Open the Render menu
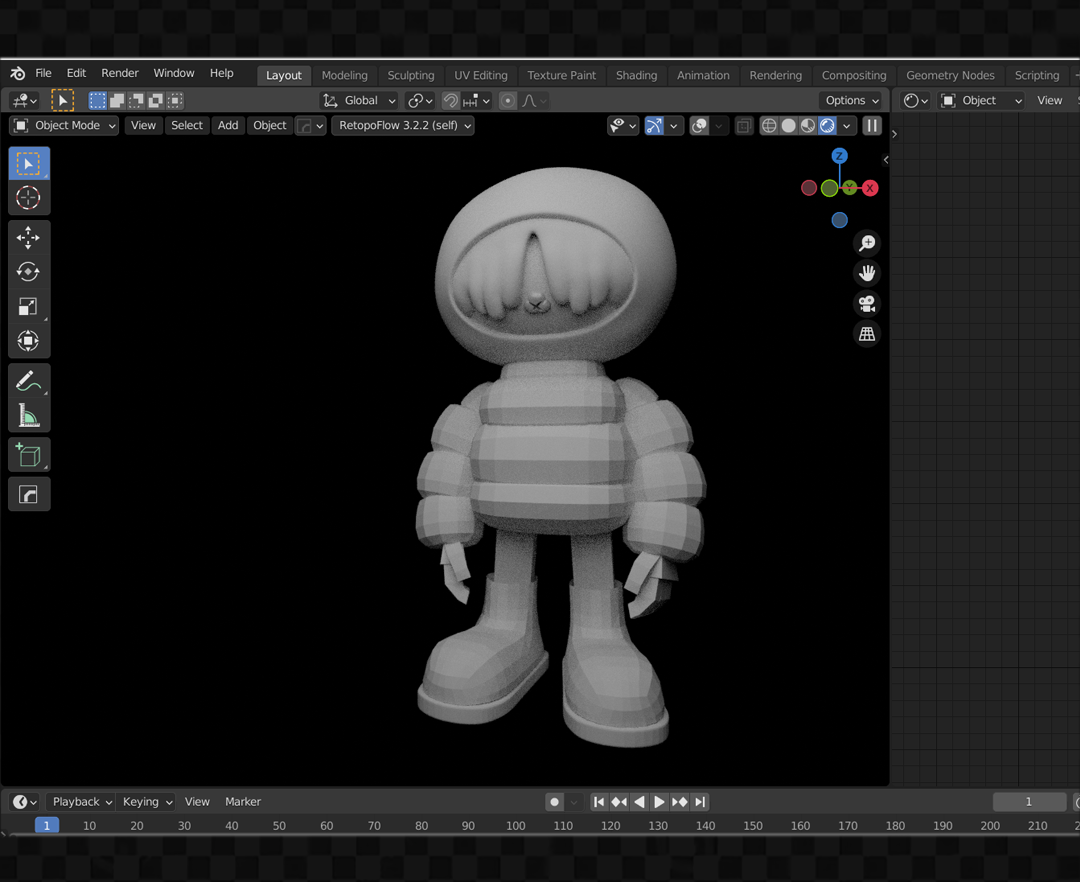Image resolution: width=1080 pixels, height=882 pixels. click(120, 73)
